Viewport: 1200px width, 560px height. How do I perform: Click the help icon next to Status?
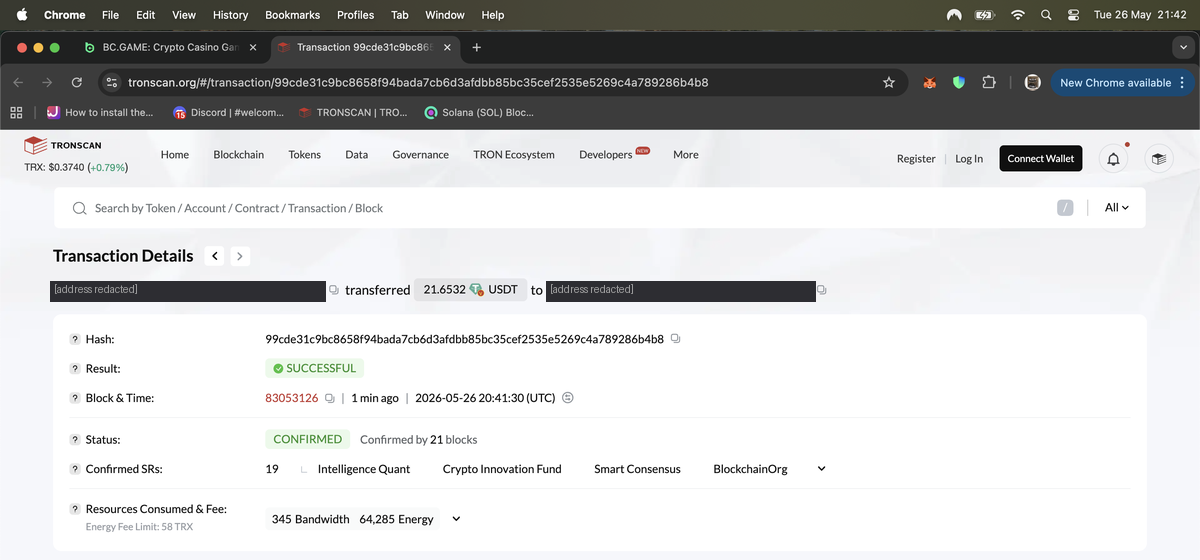pyautogui.click(x=75, y=439)
